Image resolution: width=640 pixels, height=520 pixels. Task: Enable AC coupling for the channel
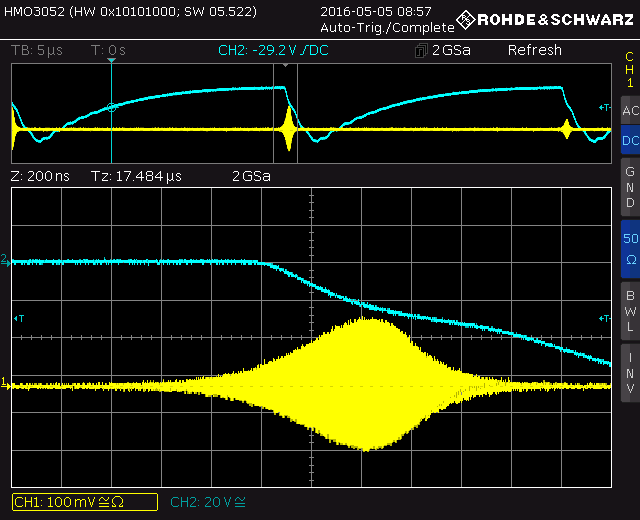click(629, 111)
